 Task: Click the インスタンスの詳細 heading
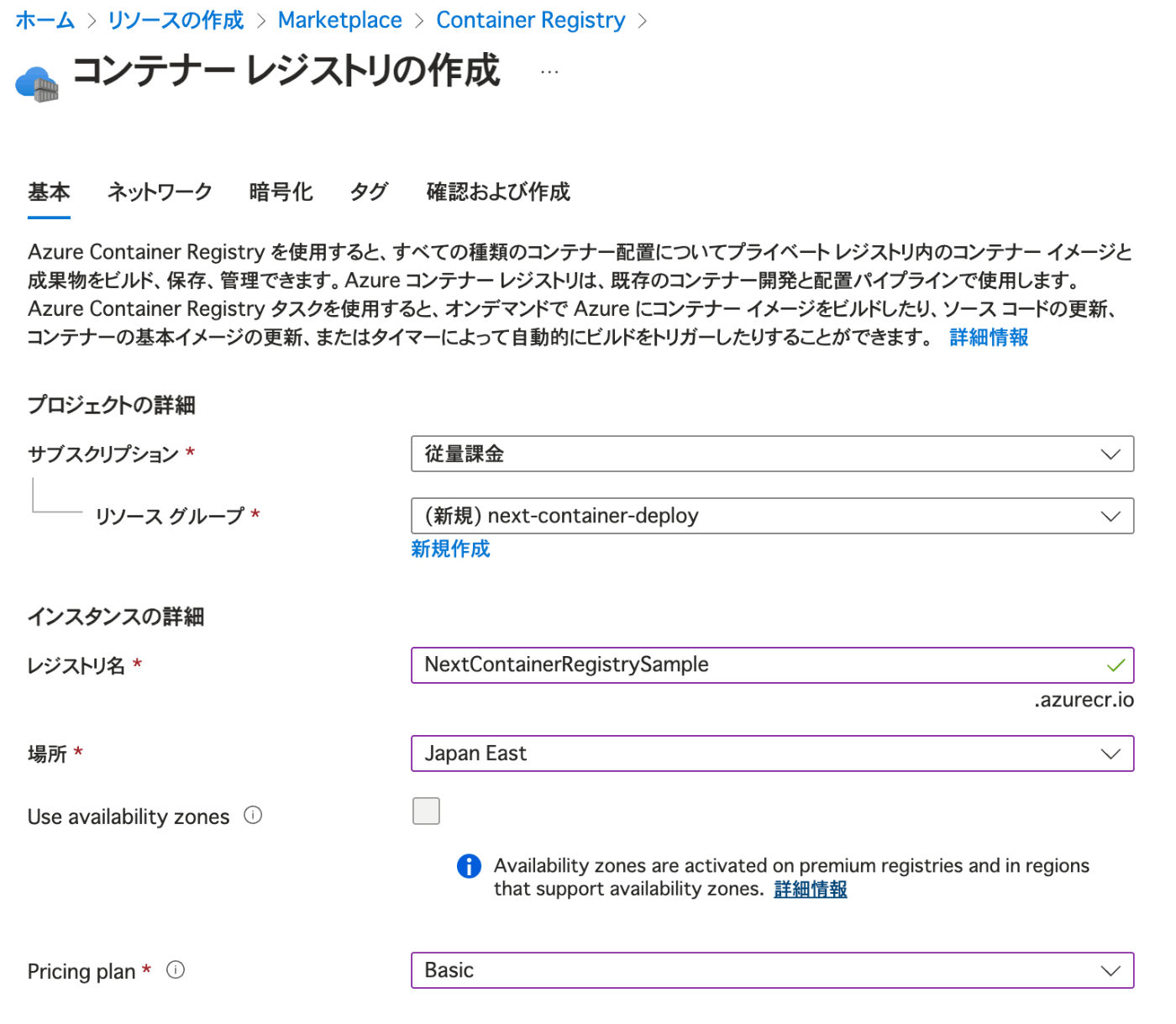[116, 617]
